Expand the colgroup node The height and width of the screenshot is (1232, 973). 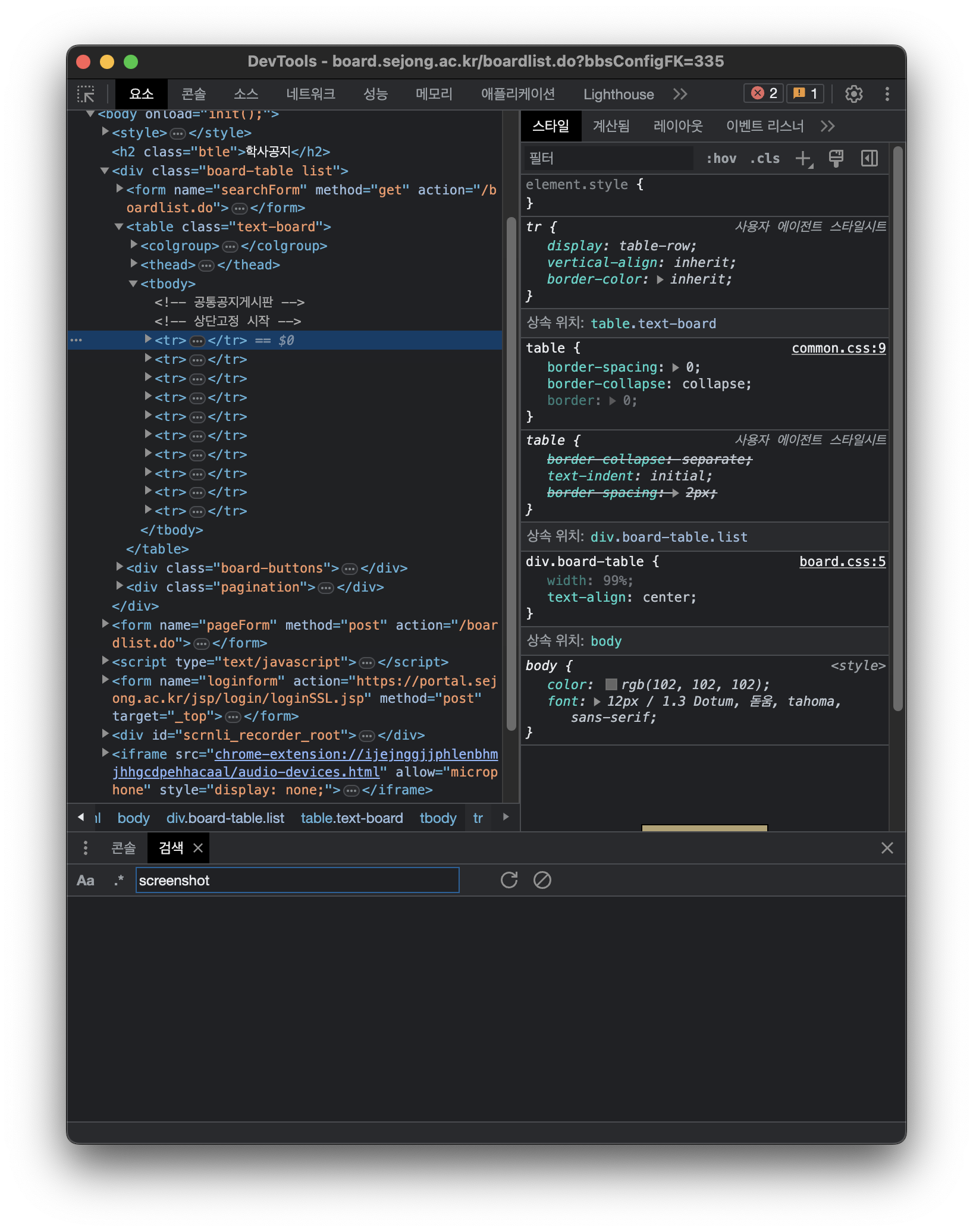tap(134, 244)
